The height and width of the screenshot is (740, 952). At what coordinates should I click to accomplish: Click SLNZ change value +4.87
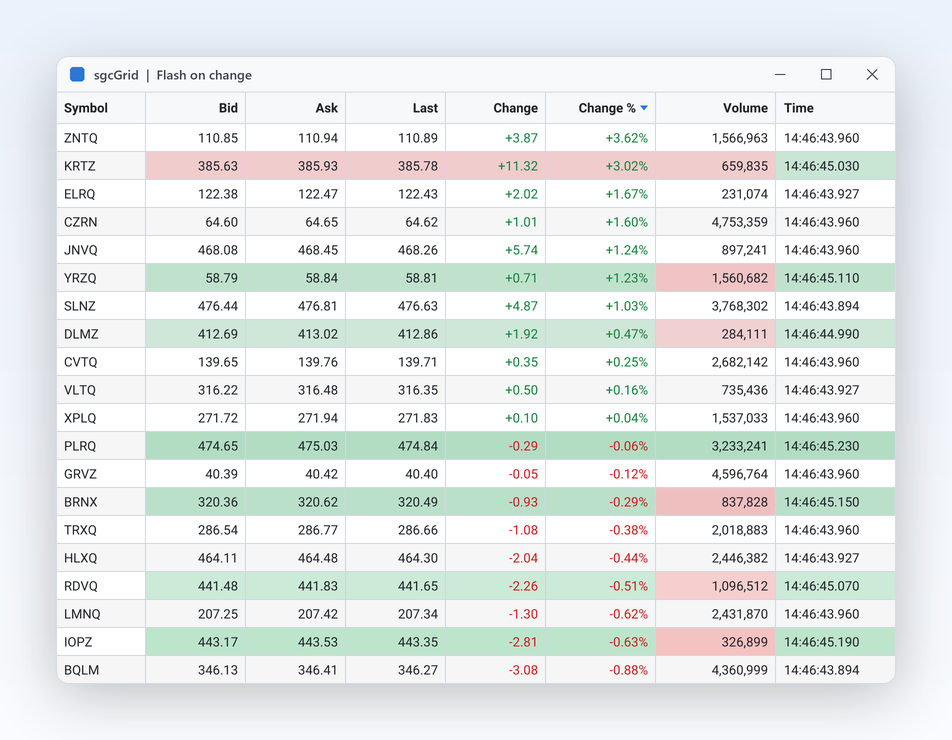coord(495,306)
